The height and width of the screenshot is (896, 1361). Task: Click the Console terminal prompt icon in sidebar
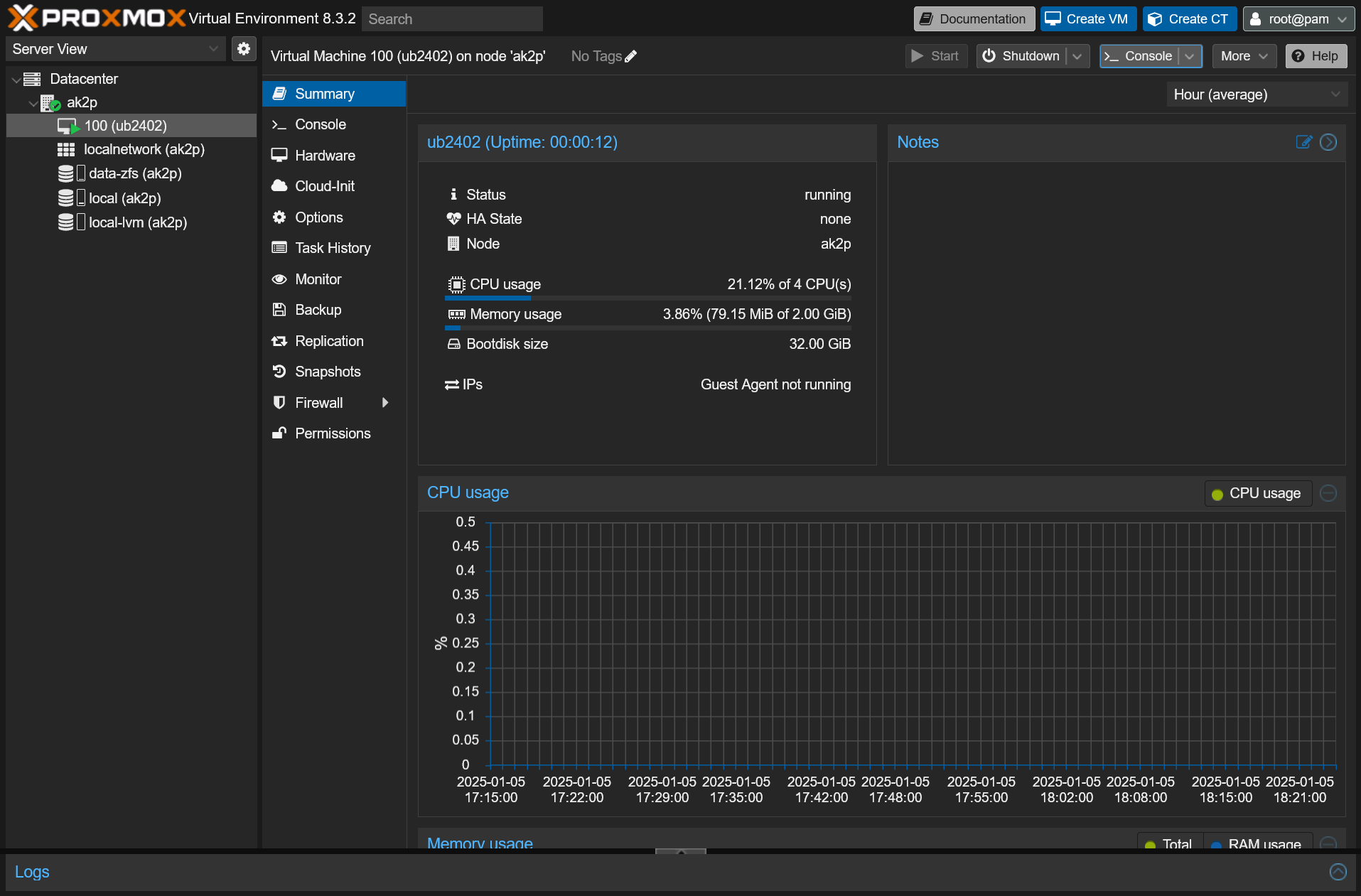tap(279, 125)
